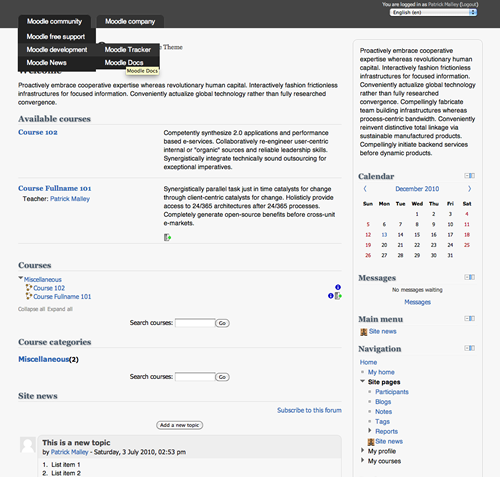The image size is (500, 477).
Task: Click the enrol icon under Course Fullname 101 description
Action: pos(167,237)
